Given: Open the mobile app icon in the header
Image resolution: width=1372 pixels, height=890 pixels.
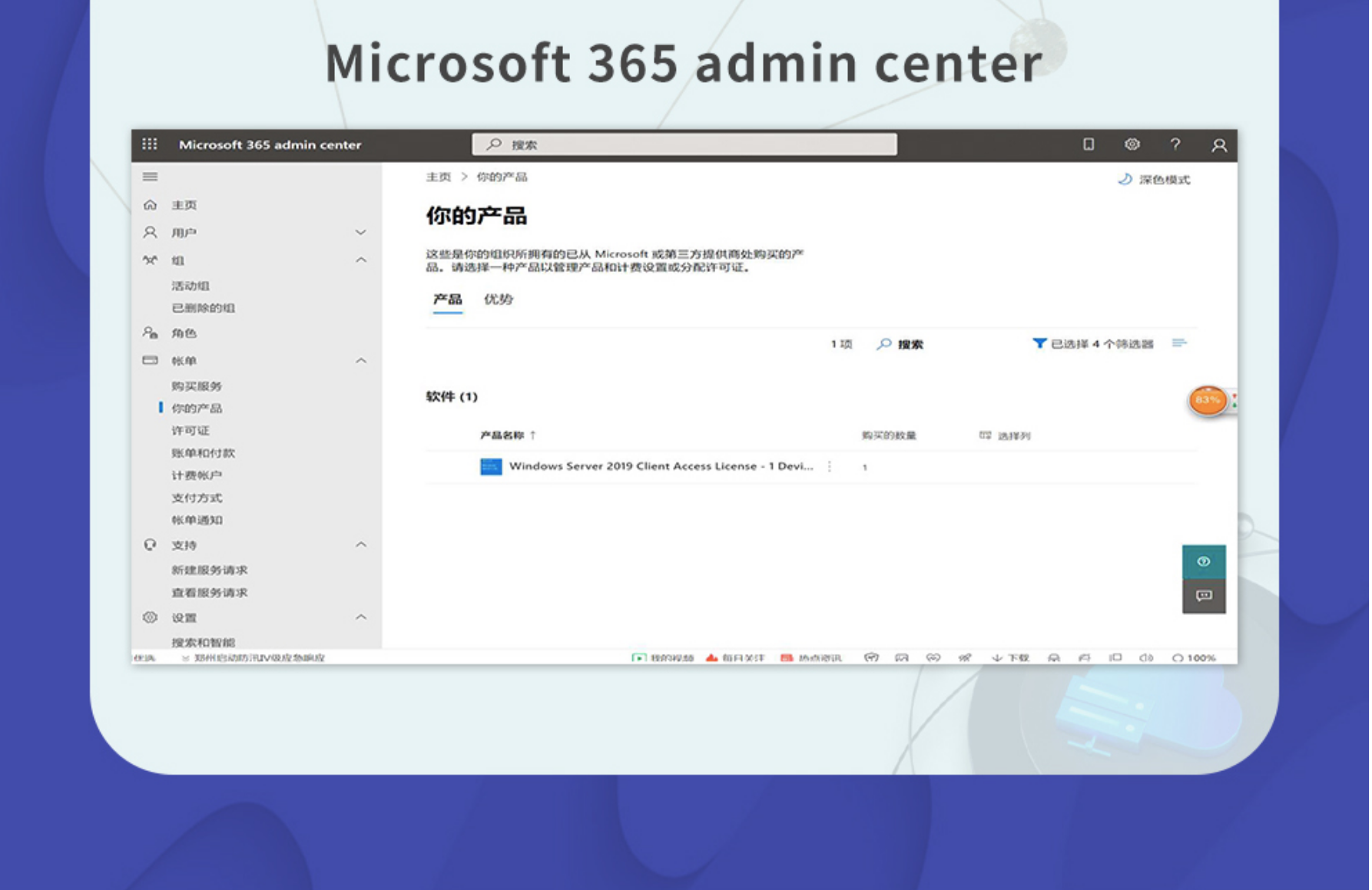Looking at the screenshot, I should (1088, 144).
